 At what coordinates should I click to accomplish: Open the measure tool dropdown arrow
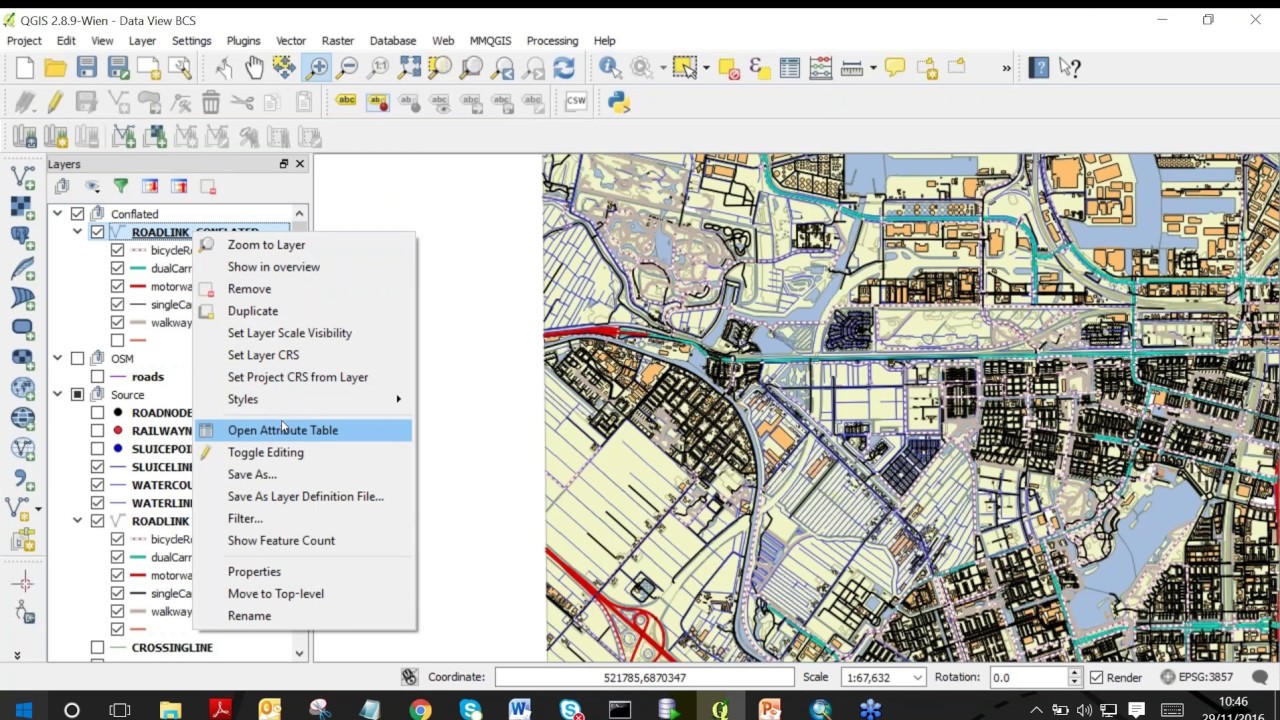873,68
